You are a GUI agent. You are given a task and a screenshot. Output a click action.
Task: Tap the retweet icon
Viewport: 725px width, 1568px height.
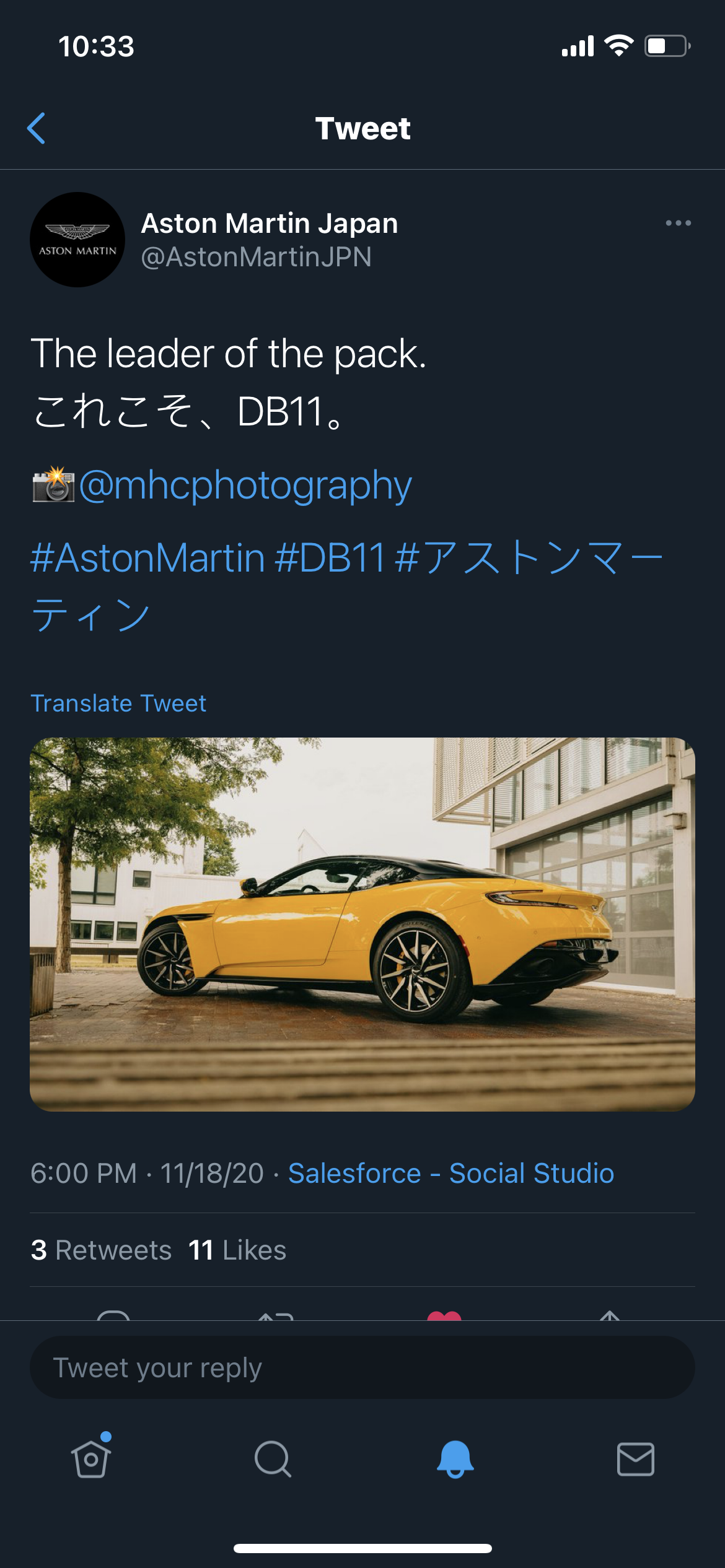[x=276, y=1316]
